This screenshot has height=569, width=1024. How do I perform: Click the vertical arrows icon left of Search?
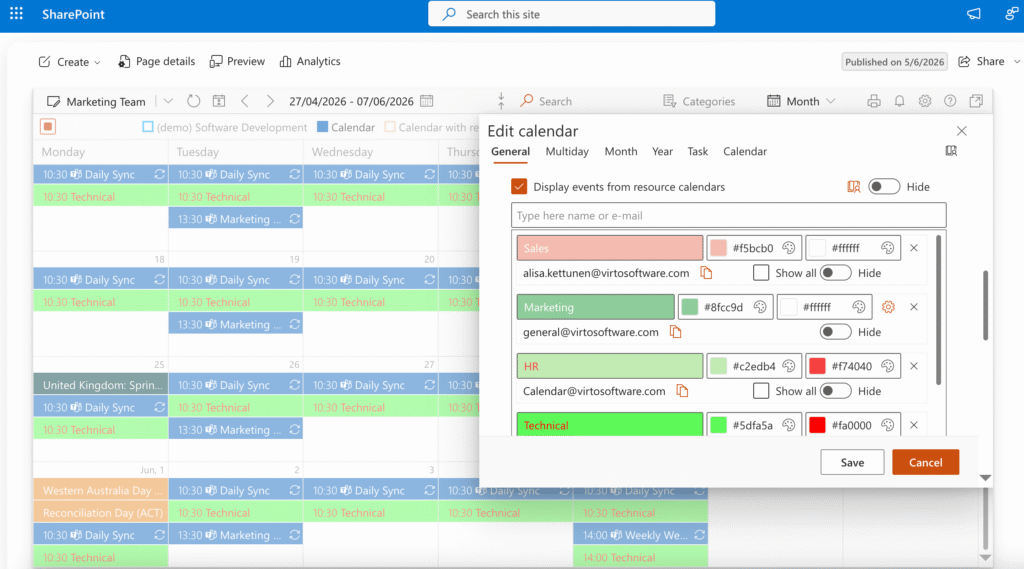tap(501, 101)
